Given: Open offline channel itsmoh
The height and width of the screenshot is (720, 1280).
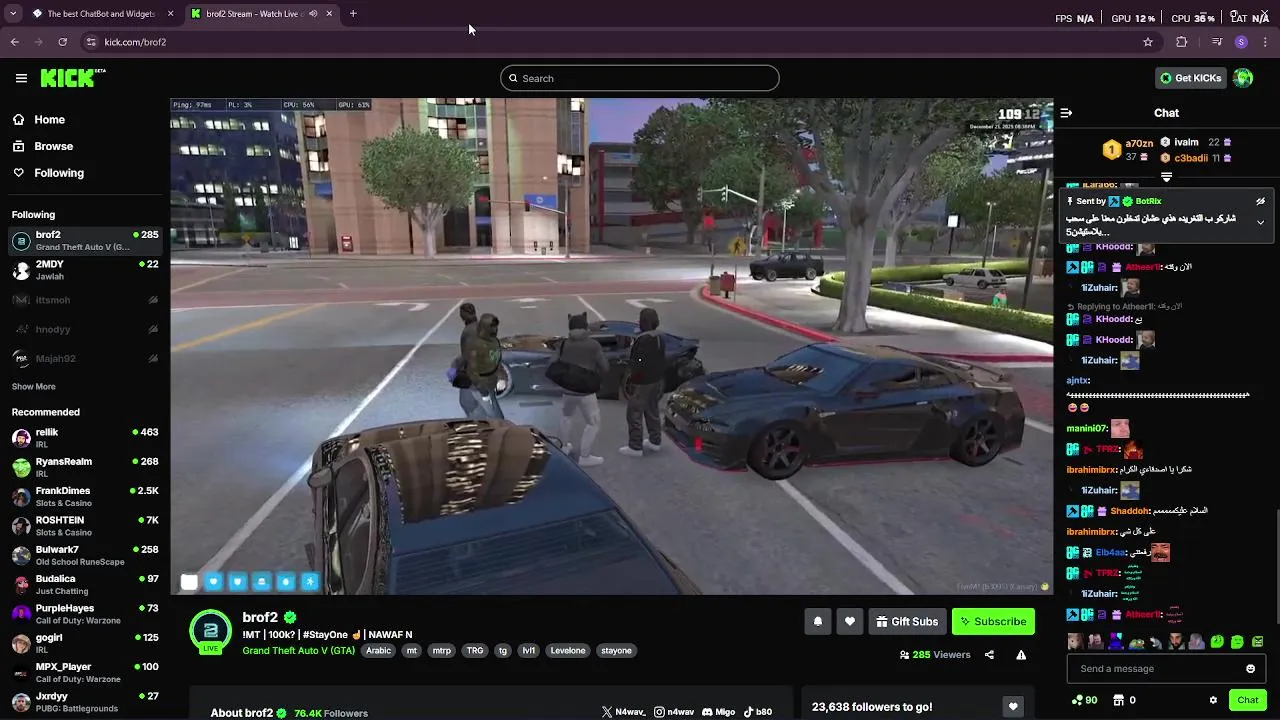Looking at the screenshot, I should point(85,300).
